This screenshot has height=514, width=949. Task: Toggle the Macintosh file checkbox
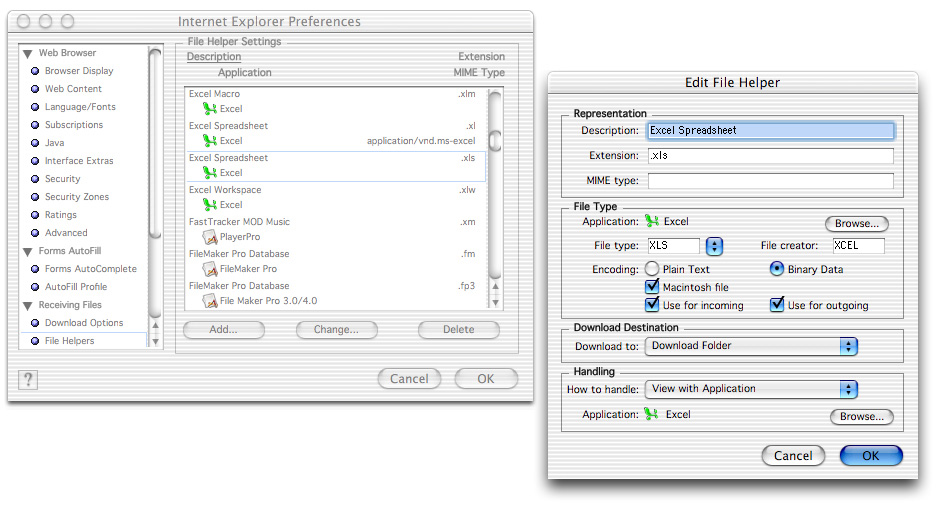[x=652, y=286]
